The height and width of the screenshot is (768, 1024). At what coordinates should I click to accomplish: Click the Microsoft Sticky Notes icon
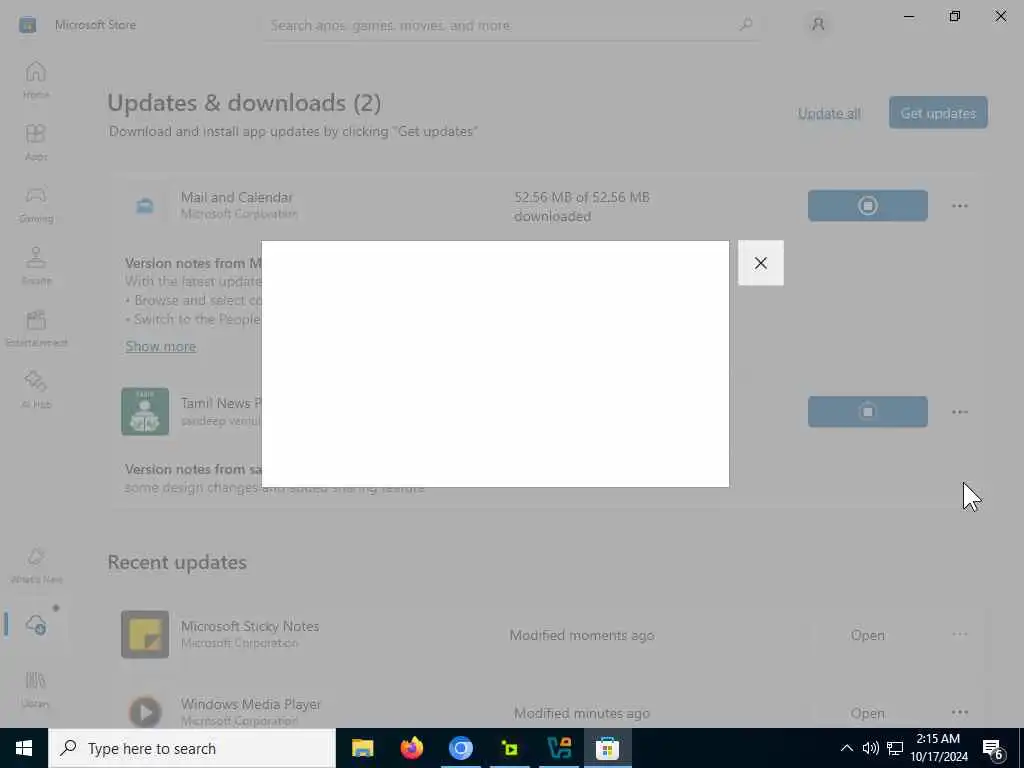click(x=145, y=634)
